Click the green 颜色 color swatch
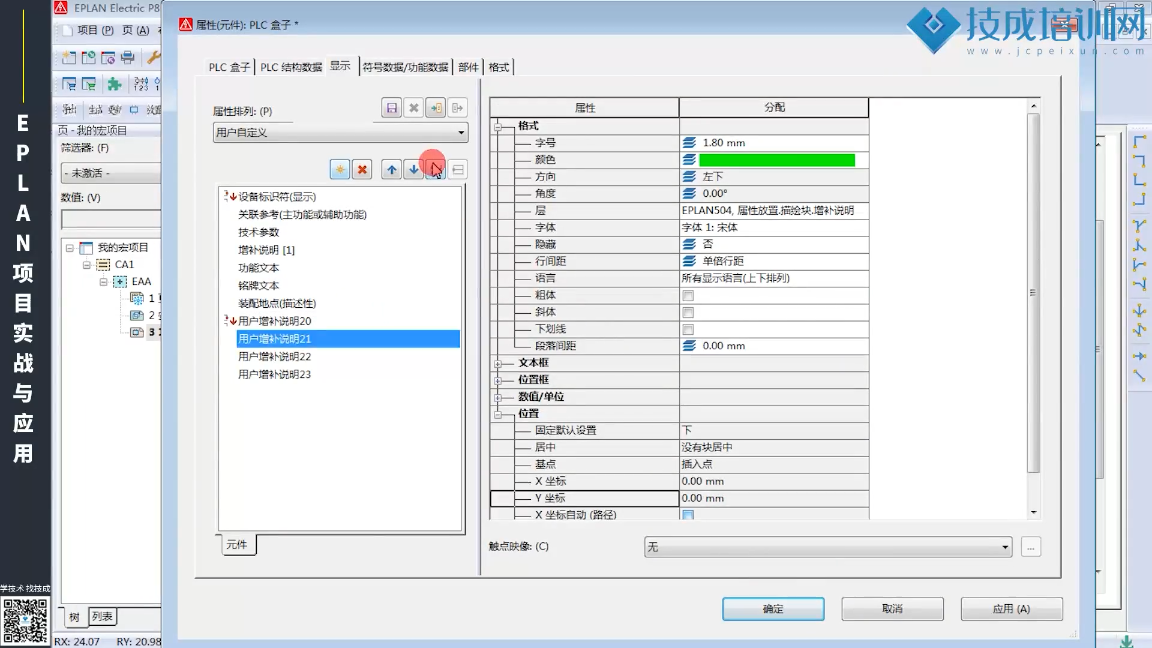 point(776,160)
